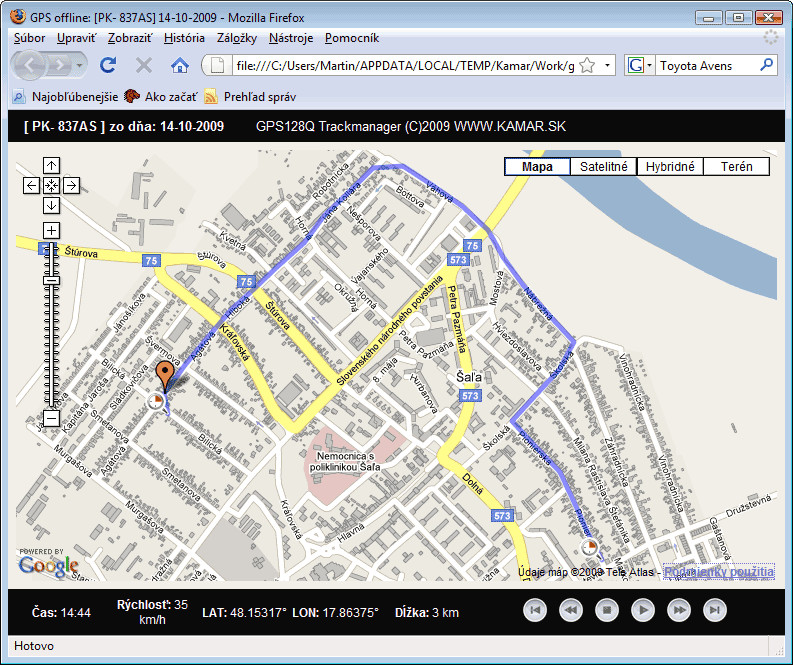Pan the map left with arrow button
Viewport: 793px width, 665px height.
tap(31, 186)
